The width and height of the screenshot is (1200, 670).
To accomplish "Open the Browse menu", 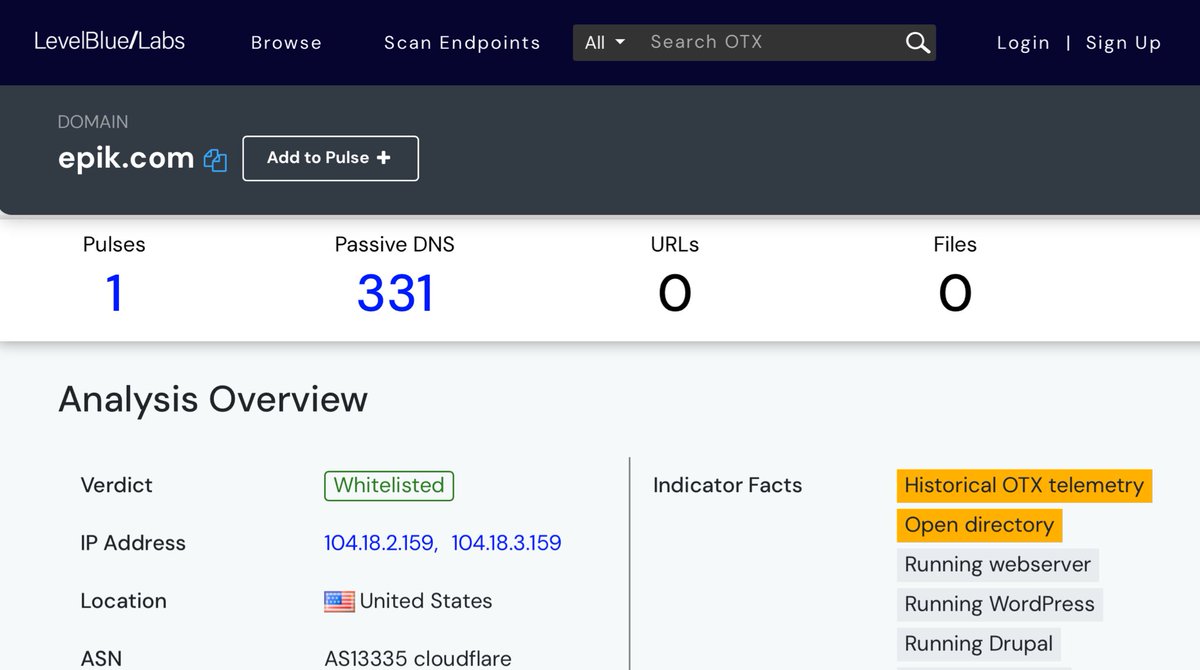I will pos(286,42).
